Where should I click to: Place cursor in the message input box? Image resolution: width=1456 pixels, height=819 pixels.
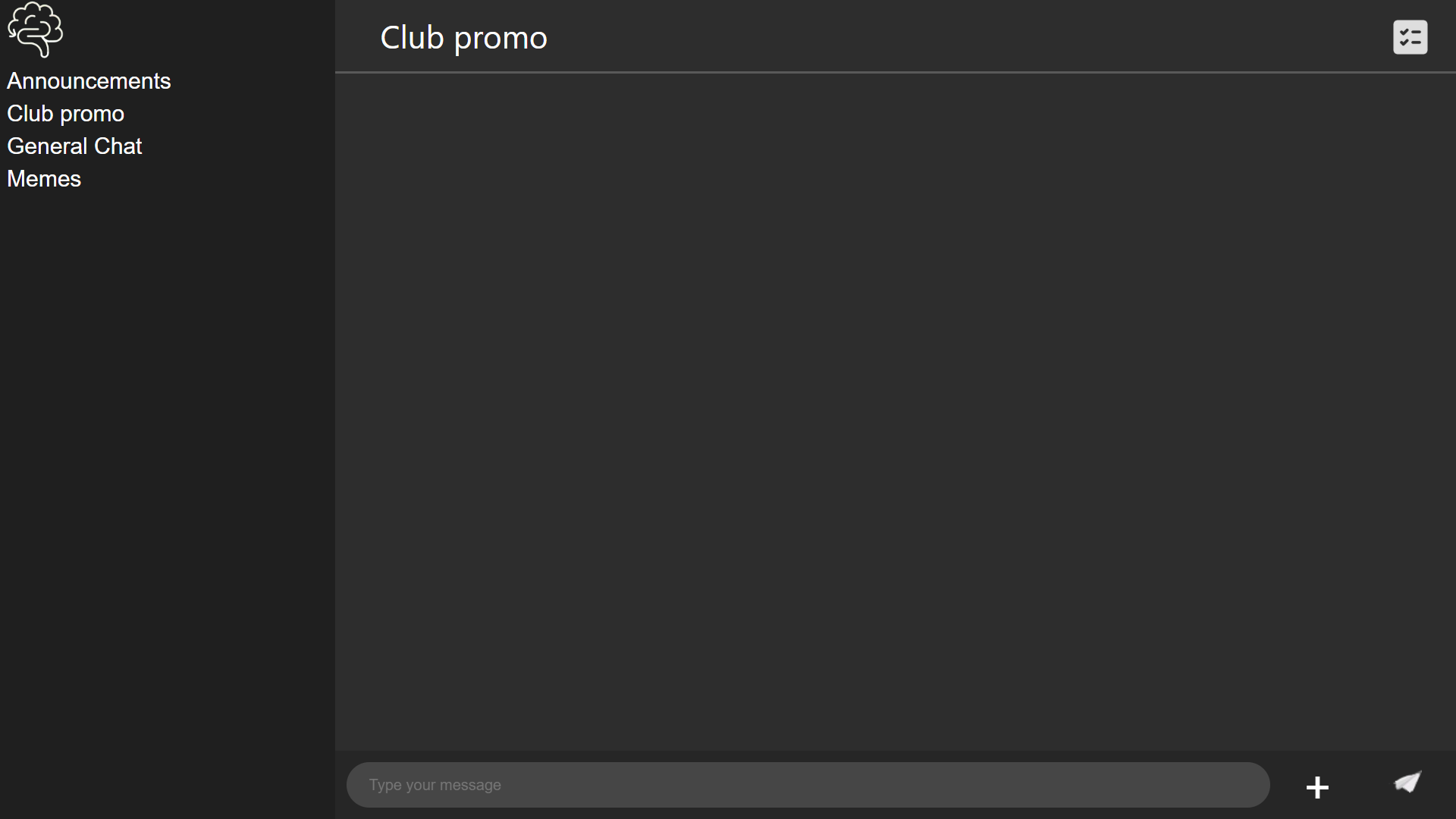tap(808, 785)
